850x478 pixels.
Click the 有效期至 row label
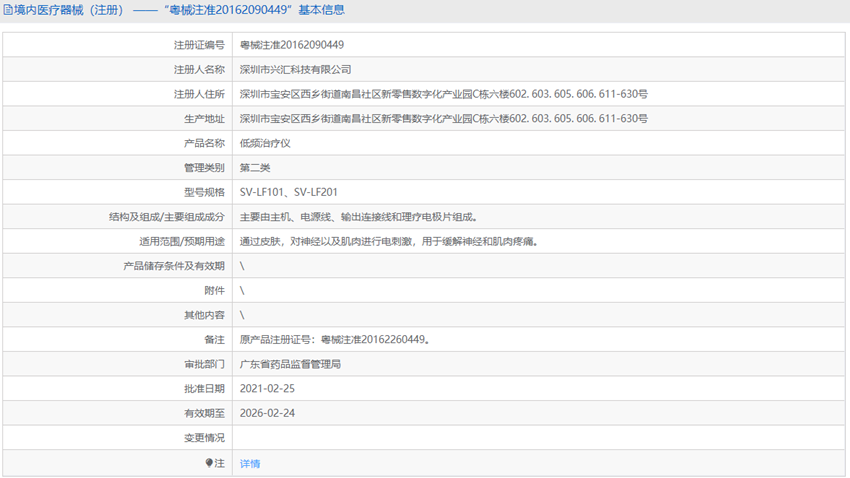click(x=204, y=413)
